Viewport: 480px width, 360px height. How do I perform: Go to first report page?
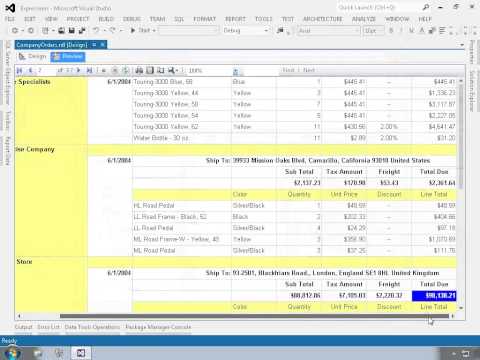(19, 70)
